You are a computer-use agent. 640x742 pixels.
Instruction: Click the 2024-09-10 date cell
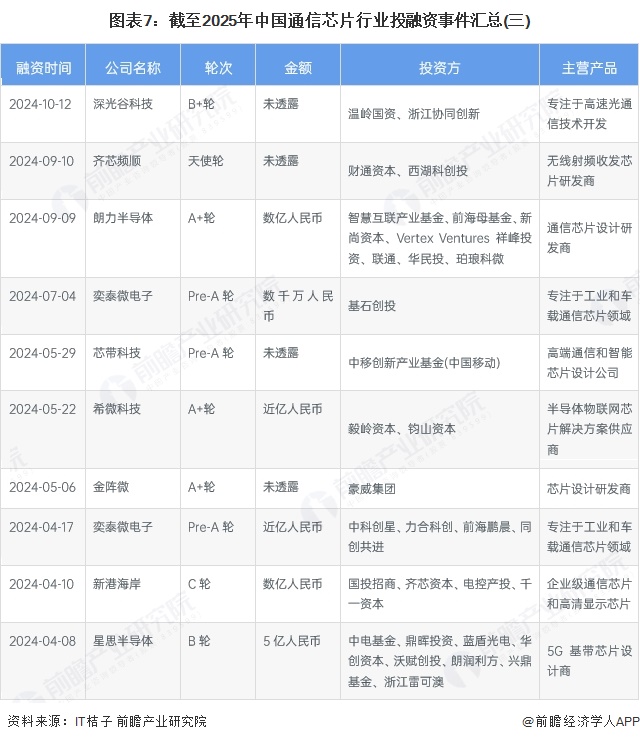pyautogui.click(x=42, y=159)
